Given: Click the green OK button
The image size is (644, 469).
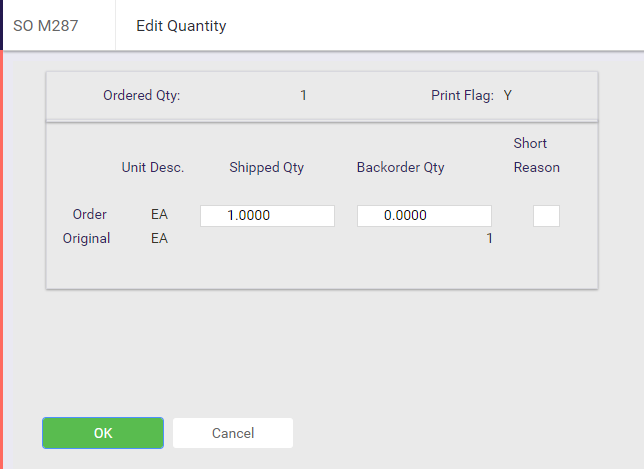Looking at the screenshot, I should pyautogui.click(x=103, y=433).
